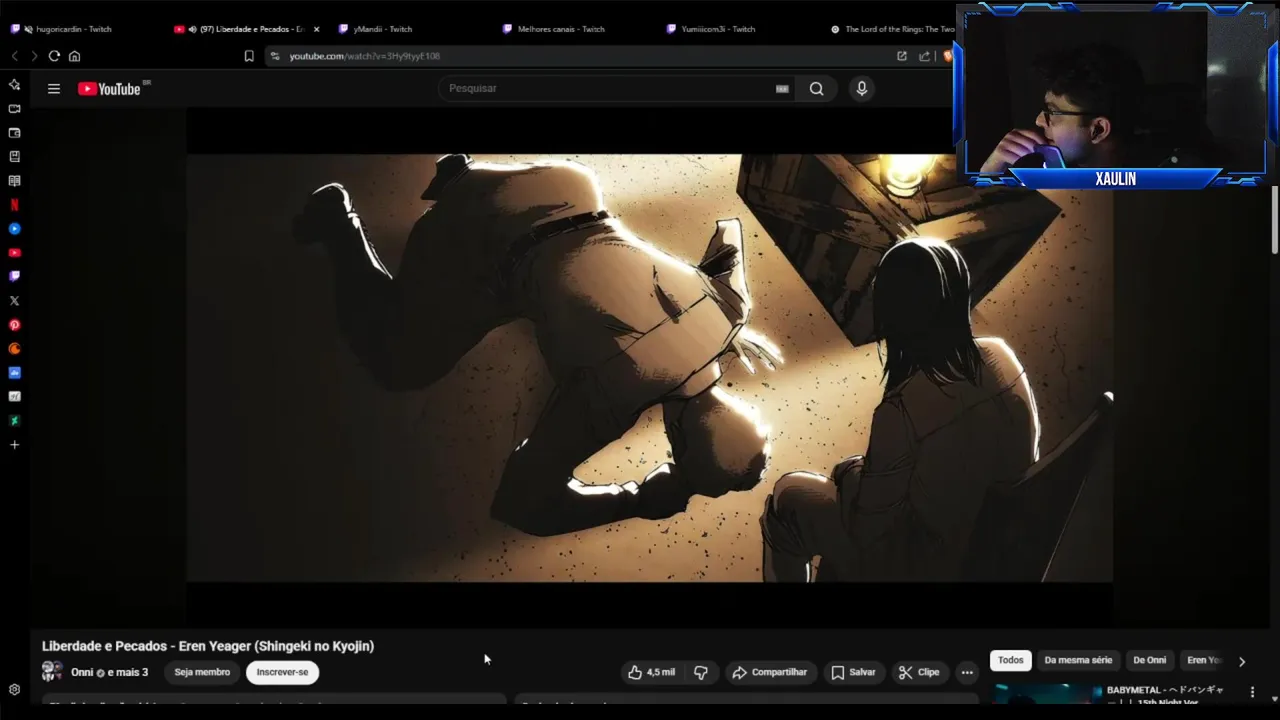Switch to the yMandii Twitch tab
Viewport: 1280px width, 720px height.
point(383,29)
